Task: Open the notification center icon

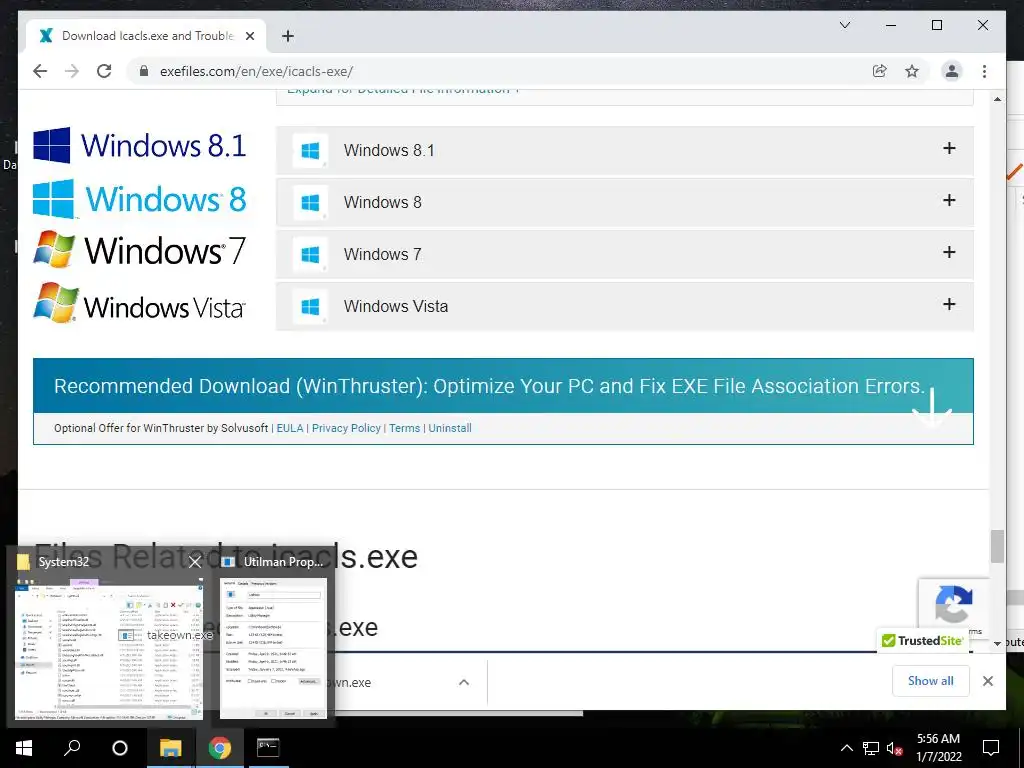Action: click(991, 748)
